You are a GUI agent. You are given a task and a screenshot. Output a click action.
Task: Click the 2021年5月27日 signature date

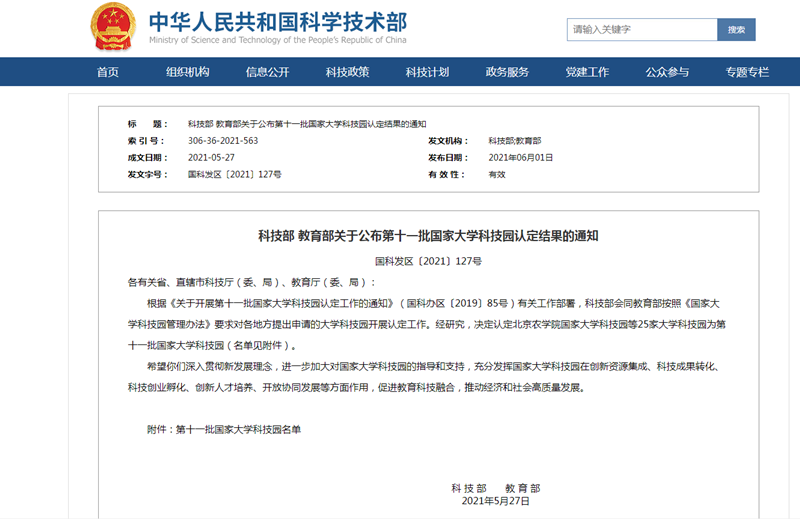tap(495, 501)
